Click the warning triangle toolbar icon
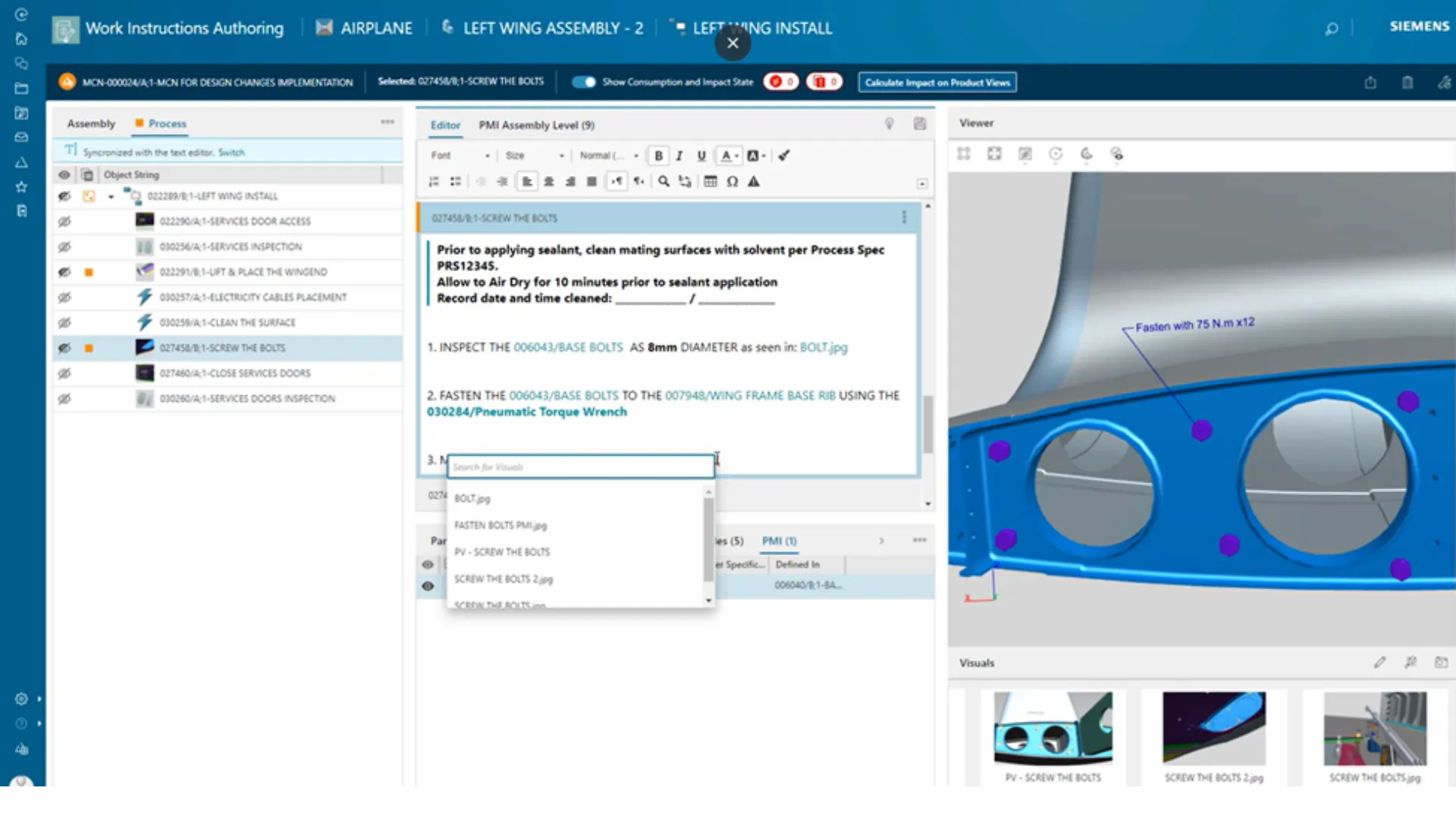The image size is (1456, 819). tap(754, 181)
